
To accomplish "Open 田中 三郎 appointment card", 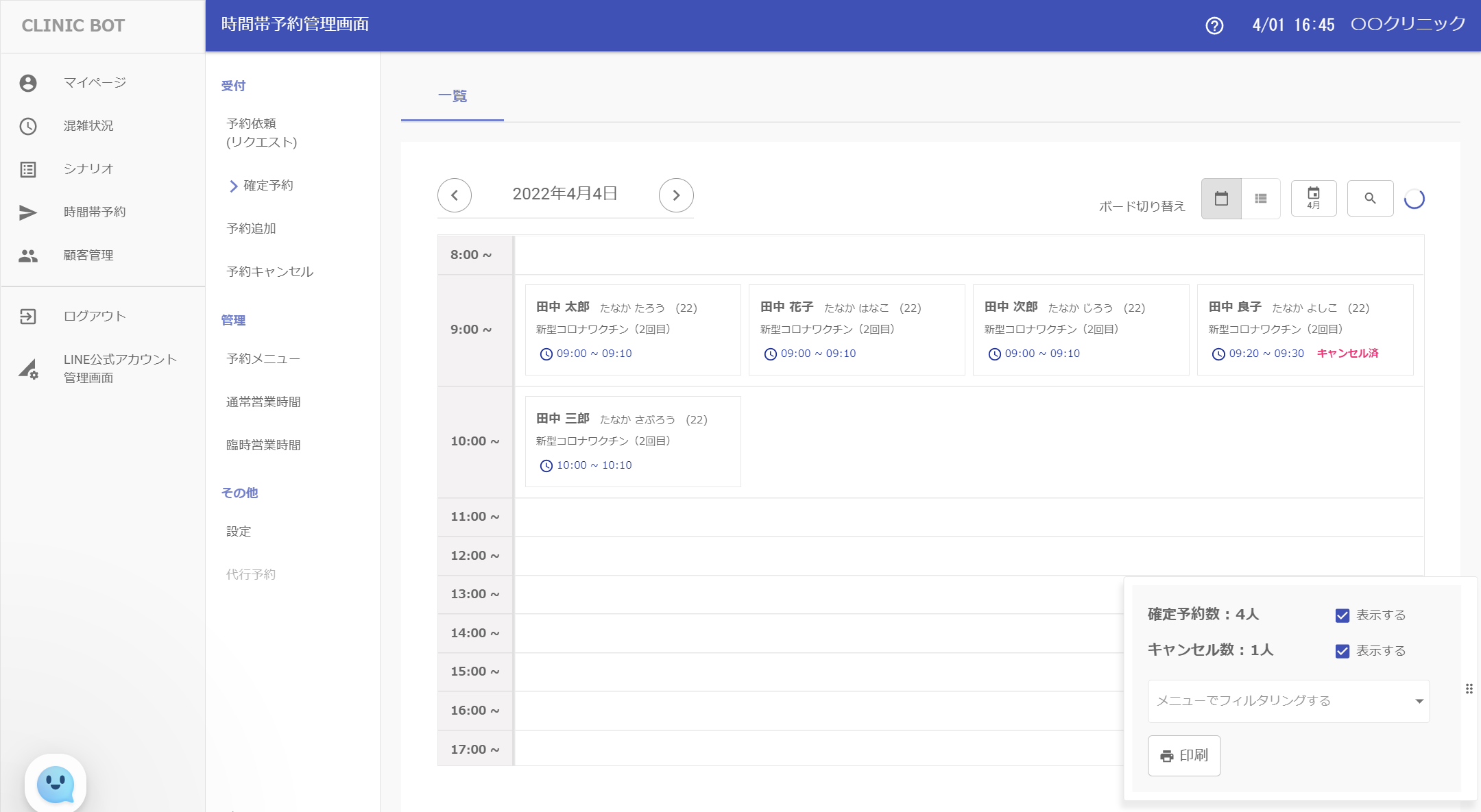I will (632, 441).
